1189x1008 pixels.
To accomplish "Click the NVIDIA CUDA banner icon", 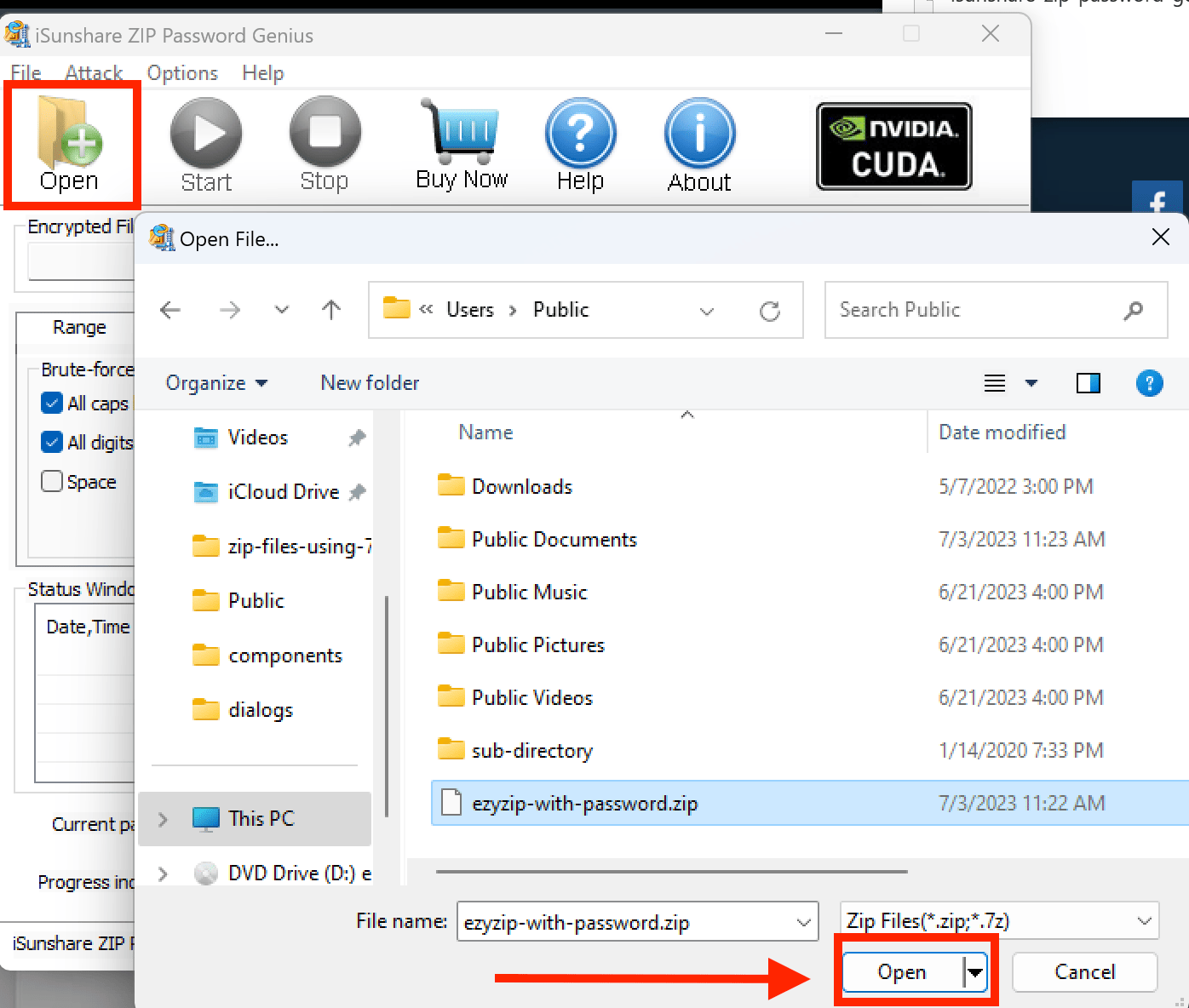I will click(x=893, y=145).
